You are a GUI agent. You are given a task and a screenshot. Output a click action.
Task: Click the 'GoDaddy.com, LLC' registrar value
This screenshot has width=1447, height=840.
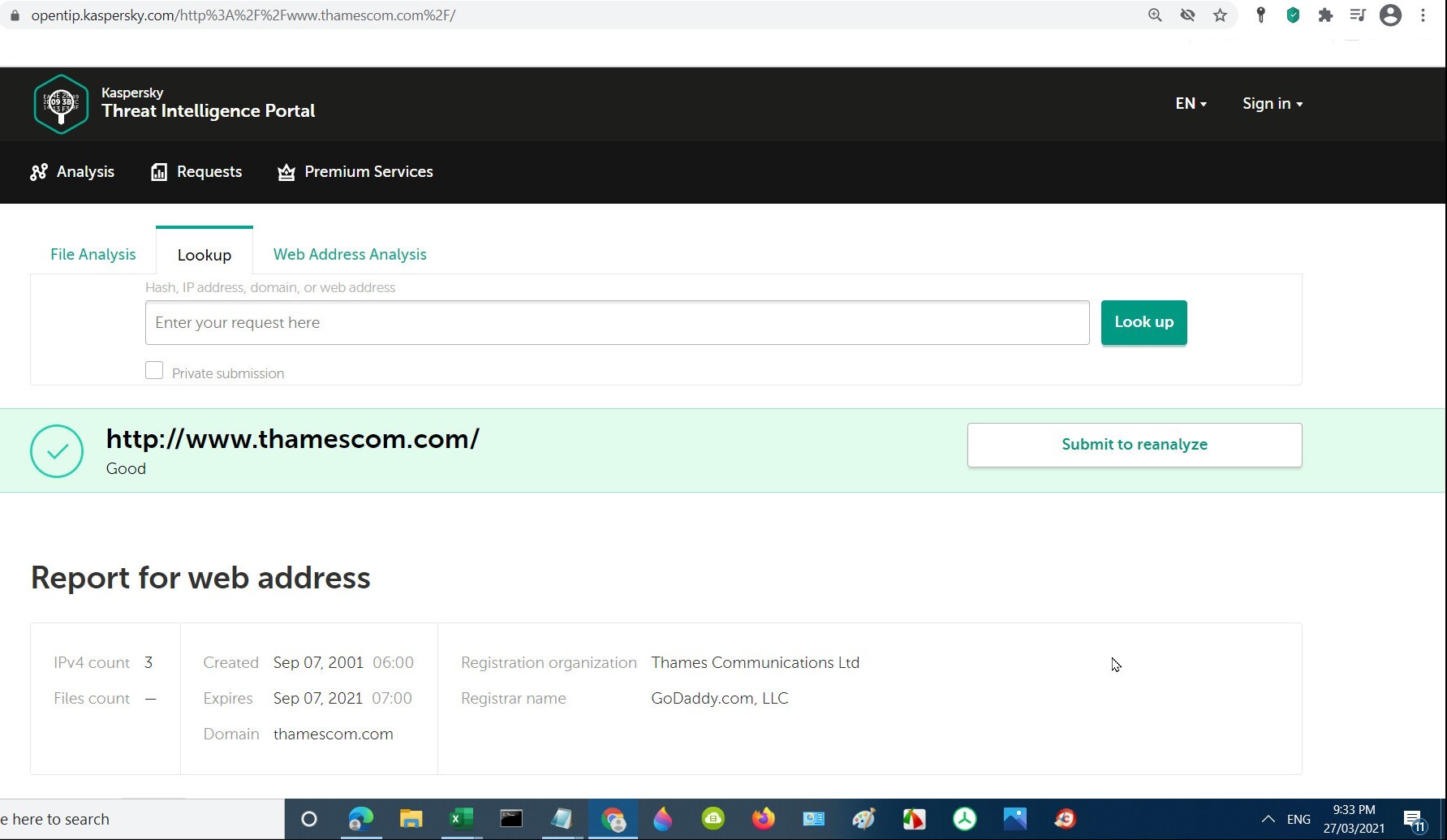[x=719, y=699]
